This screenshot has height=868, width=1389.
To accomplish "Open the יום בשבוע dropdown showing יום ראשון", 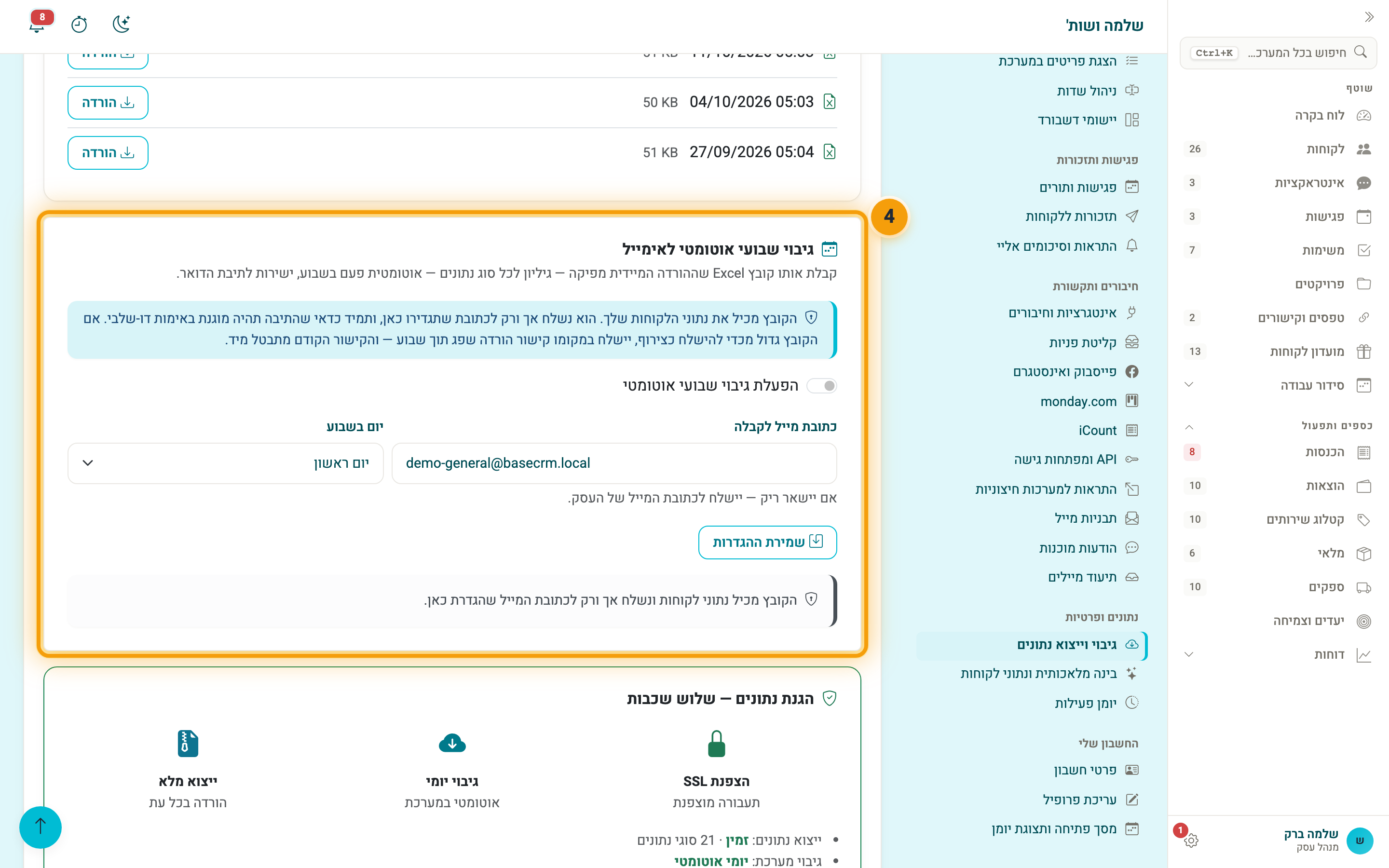I will pyautogui.click(x=226, y=463).
